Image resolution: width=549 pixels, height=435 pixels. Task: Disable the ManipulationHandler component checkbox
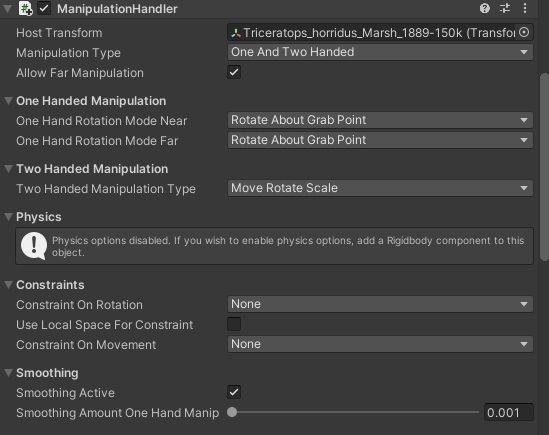tap(44, 8)
